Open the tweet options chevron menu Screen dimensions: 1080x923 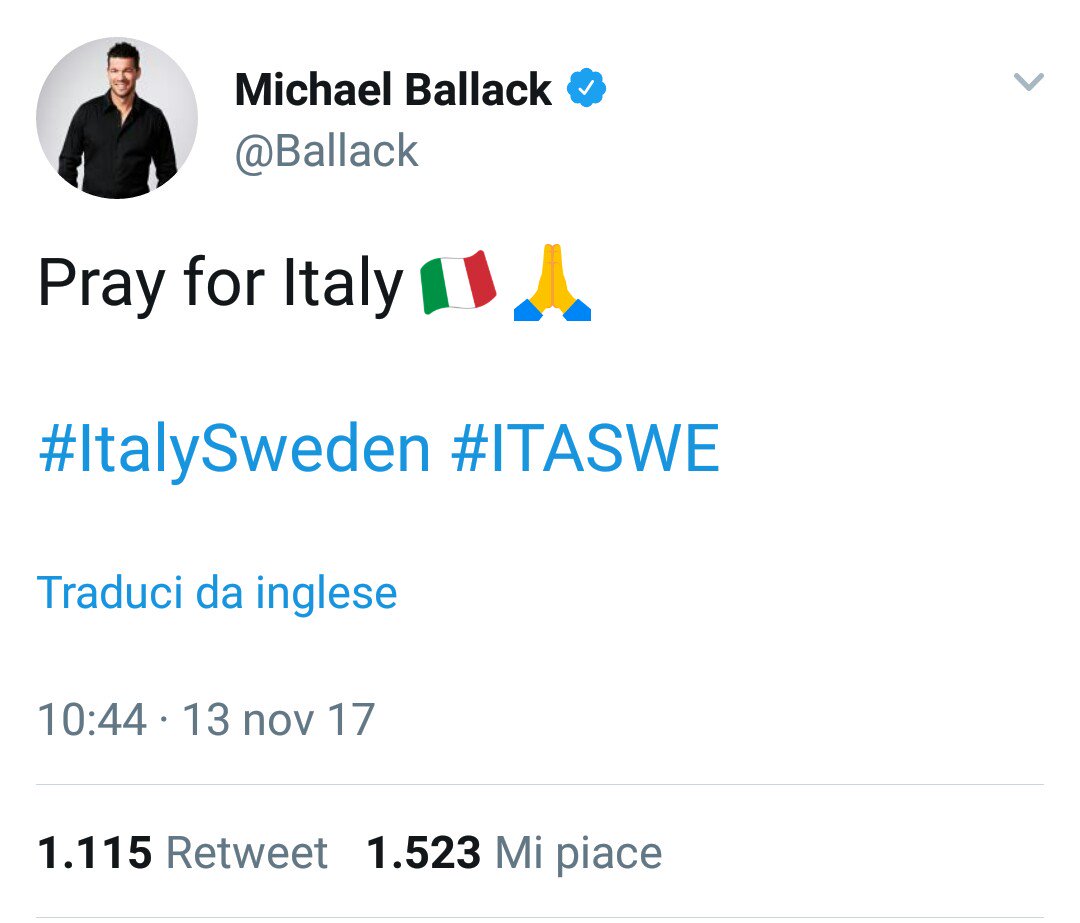click(1028, 82)
